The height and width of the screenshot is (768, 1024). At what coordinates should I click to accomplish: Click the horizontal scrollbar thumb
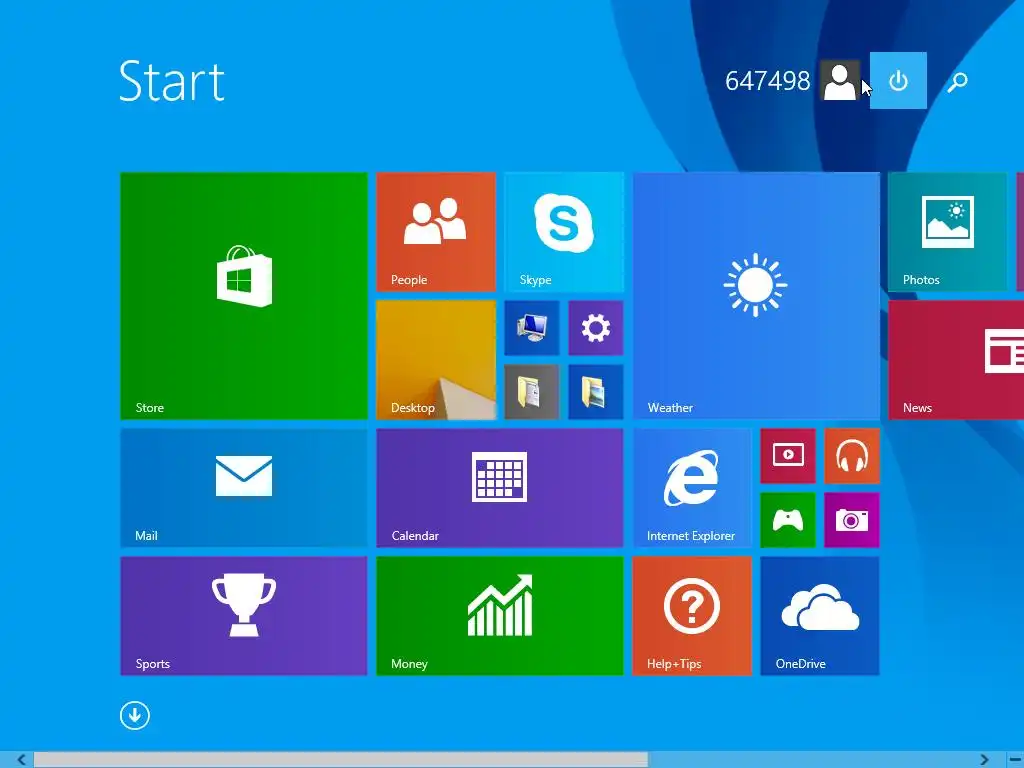click(341, 760)
